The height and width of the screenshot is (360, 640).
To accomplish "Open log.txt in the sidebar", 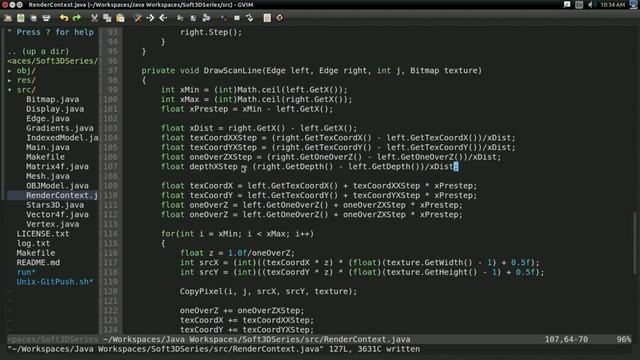I will [x=33, y=243].
